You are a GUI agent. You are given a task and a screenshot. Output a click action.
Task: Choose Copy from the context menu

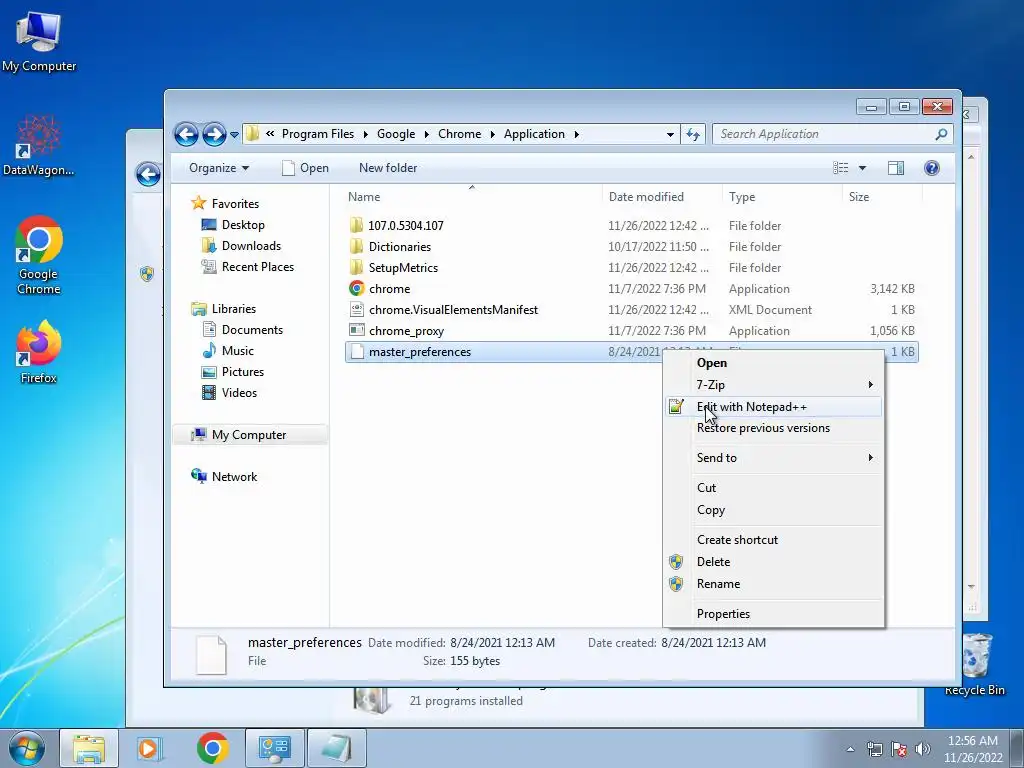click(773, 510)
